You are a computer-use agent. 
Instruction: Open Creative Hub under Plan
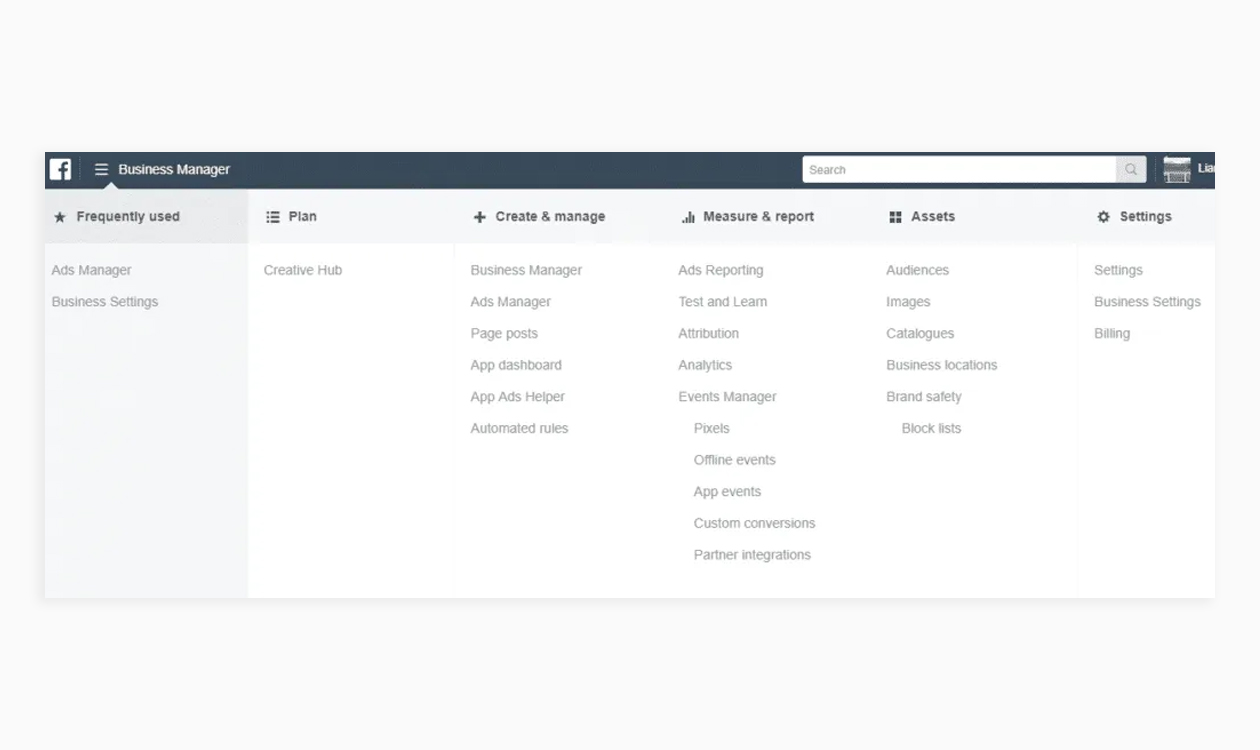303,270
